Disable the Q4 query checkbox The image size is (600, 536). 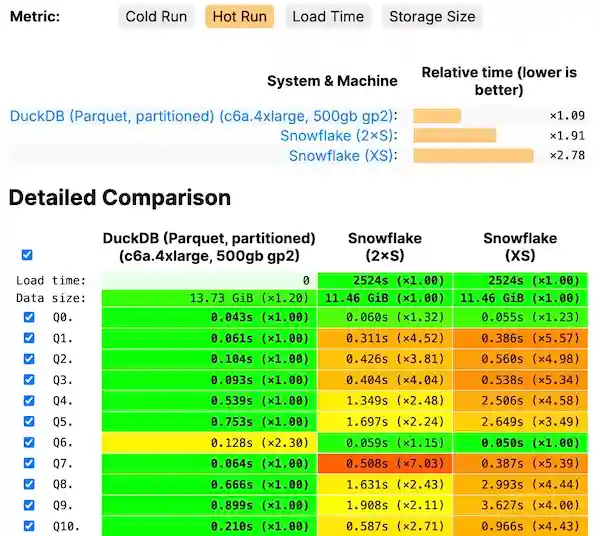(29, 401)
